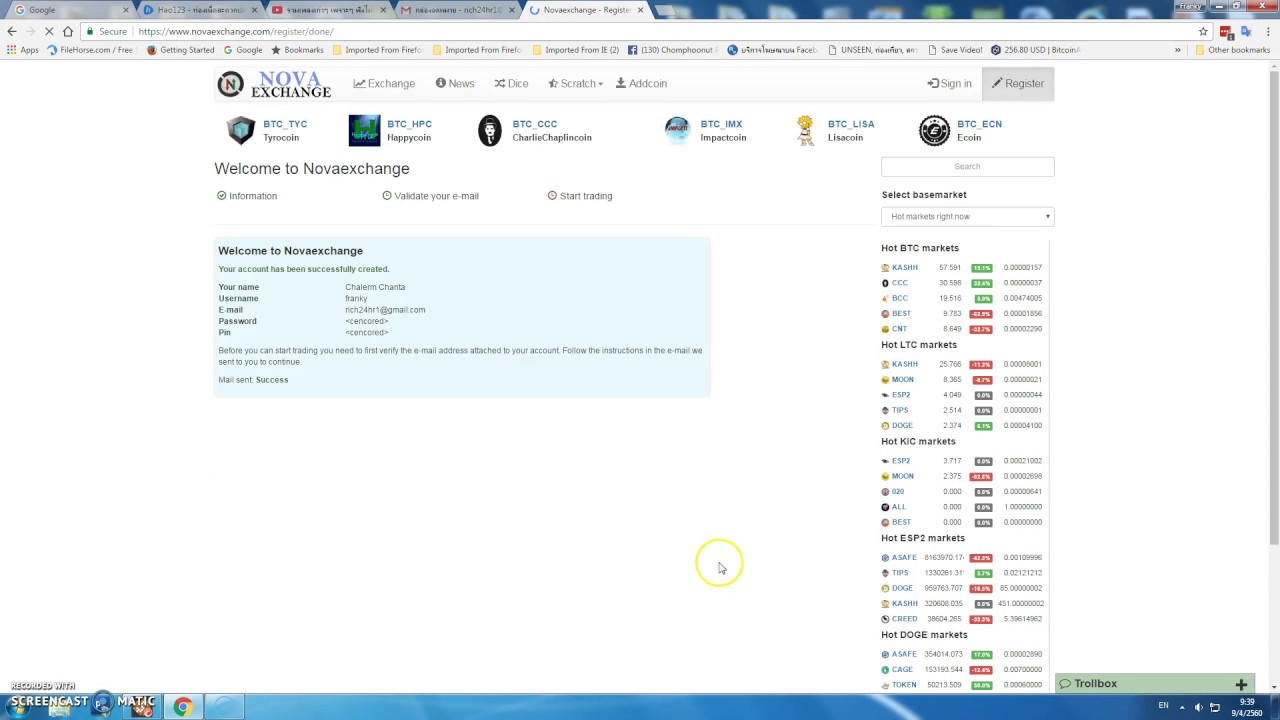Expand the Trollbox with plus icon
Screen dimensions: 1280x720
[x=1241, y=684]
